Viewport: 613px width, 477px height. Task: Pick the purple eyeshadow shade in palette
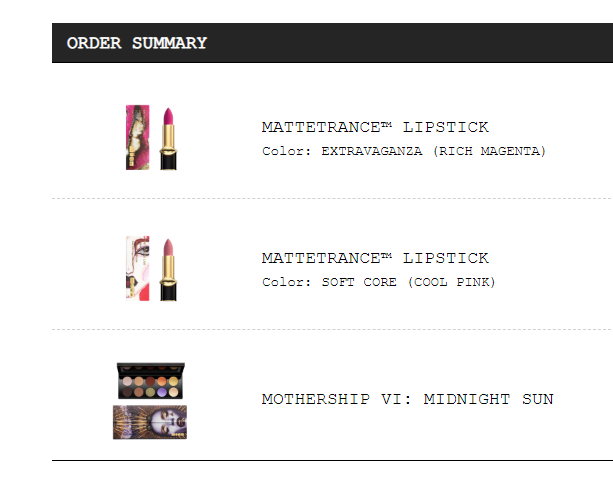pos(162,392)
